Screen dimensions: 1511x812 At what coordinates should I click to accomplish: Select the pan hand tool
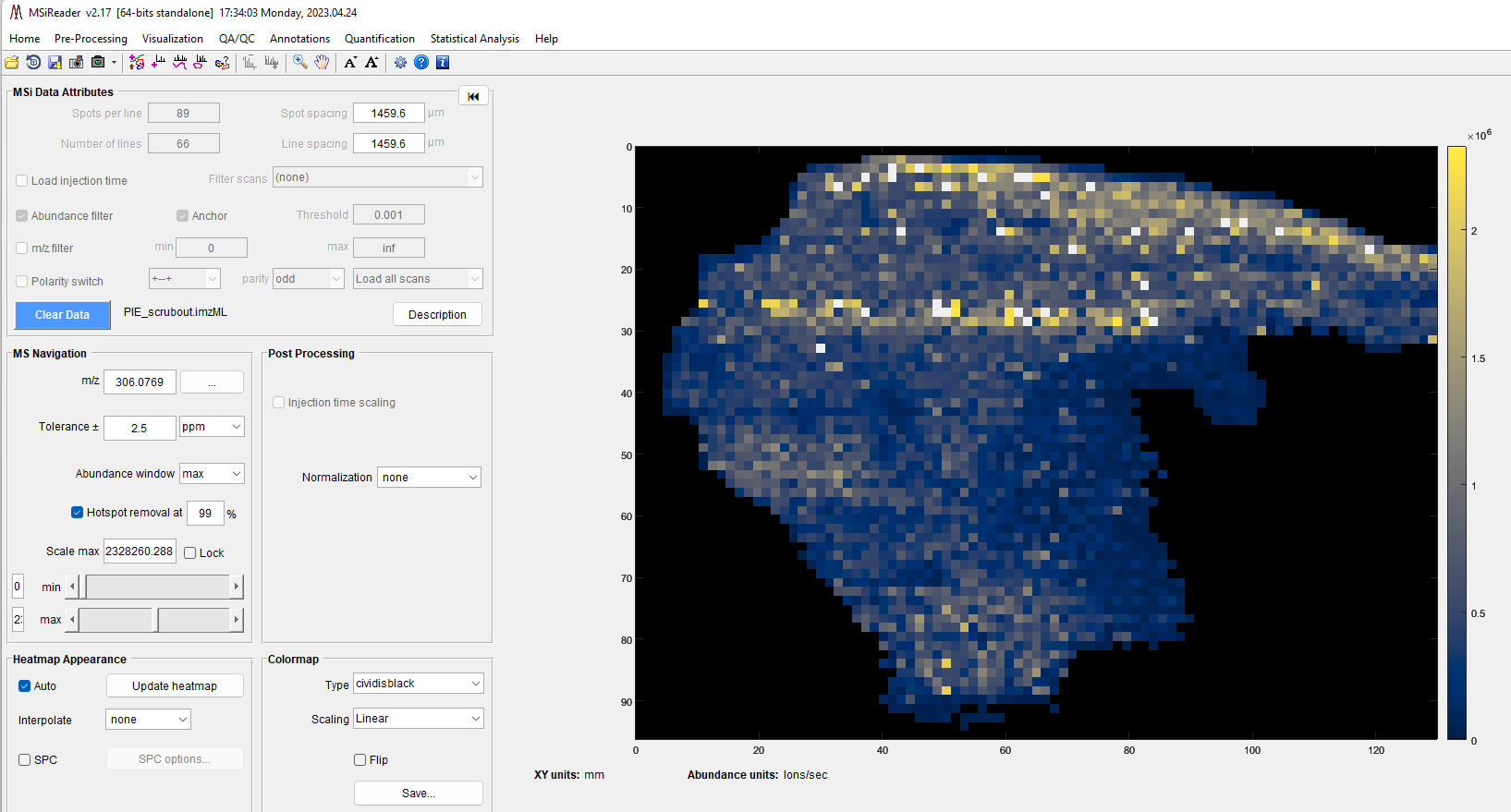tap(322, 62)
